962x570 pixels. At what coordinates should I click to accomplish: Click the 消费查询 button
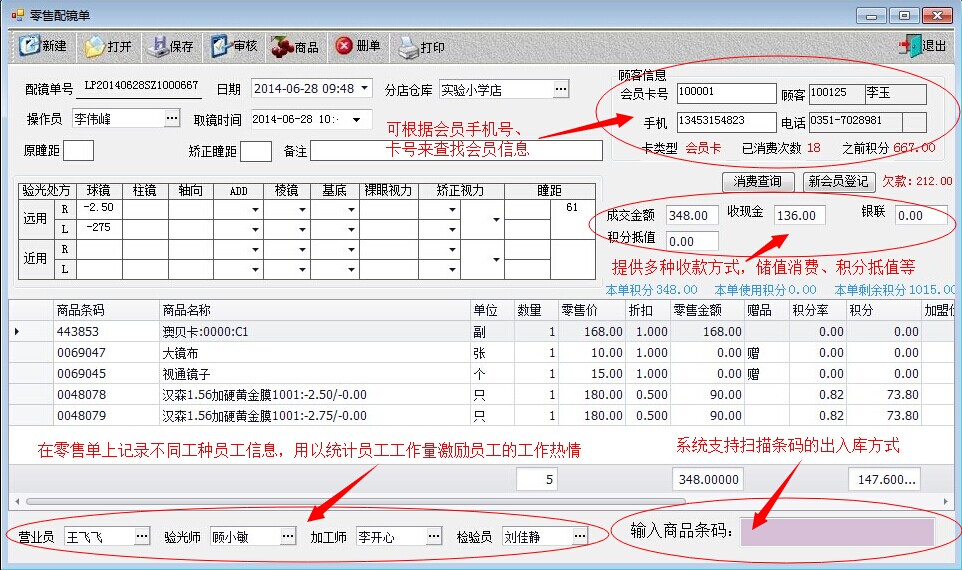click(757, 181)
